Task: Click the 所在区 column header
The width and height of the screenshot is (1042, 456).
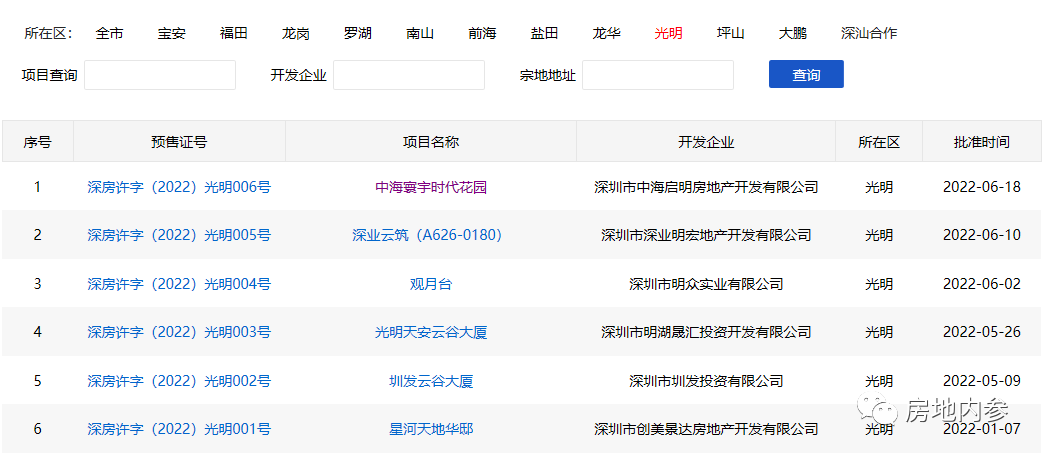Action: 879,142
